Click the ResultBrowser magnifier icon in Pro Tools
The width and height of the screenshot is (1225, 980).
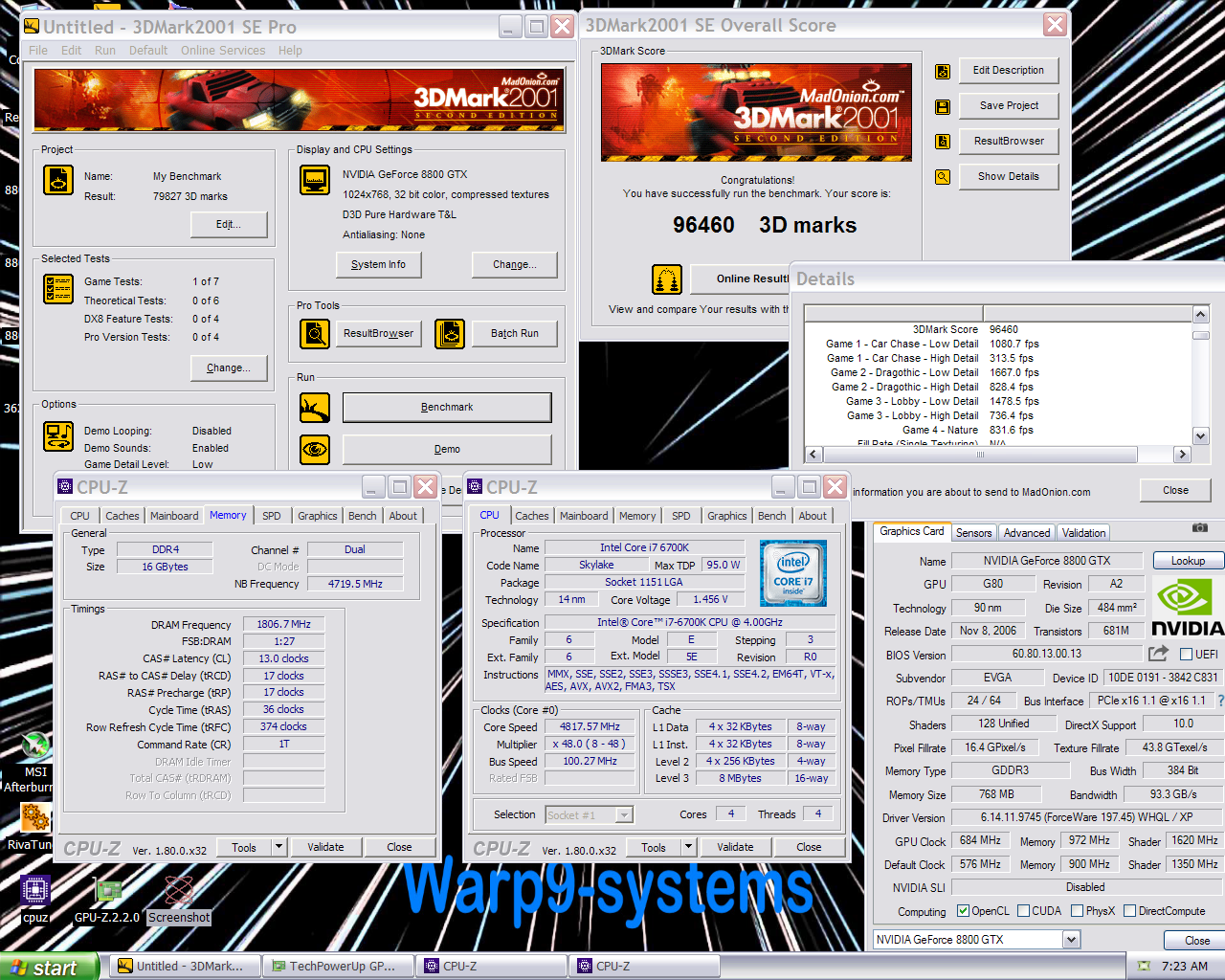[x=315, y=333]
